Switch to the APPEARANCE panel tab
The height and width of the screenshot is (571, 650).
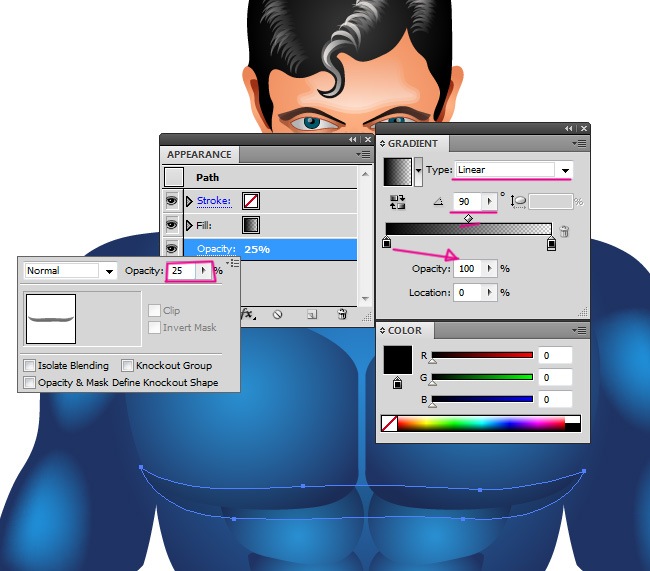coord(199,155)
